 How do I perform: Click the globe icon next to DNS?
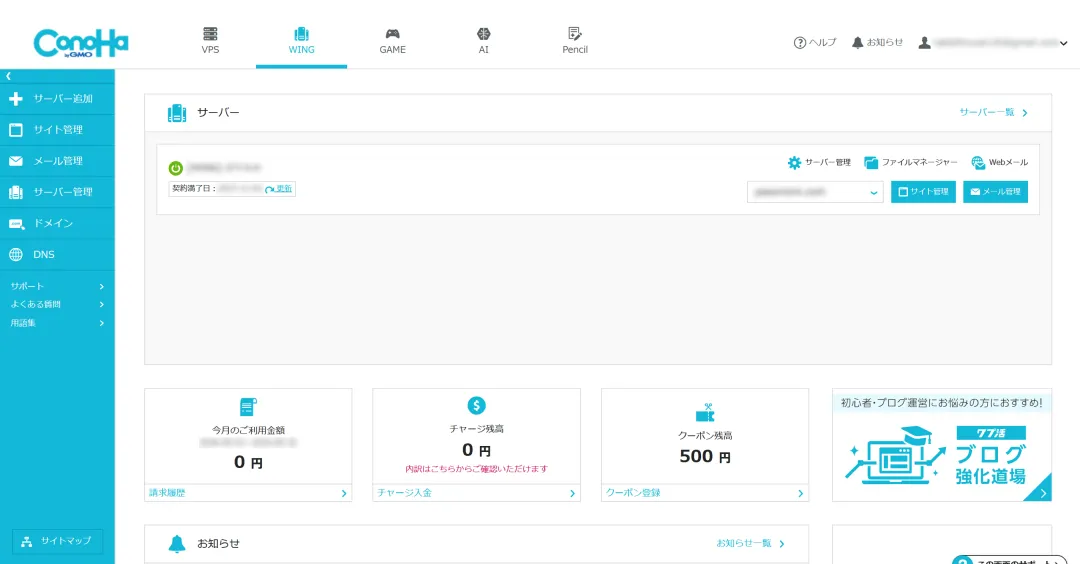coord(16,254)
